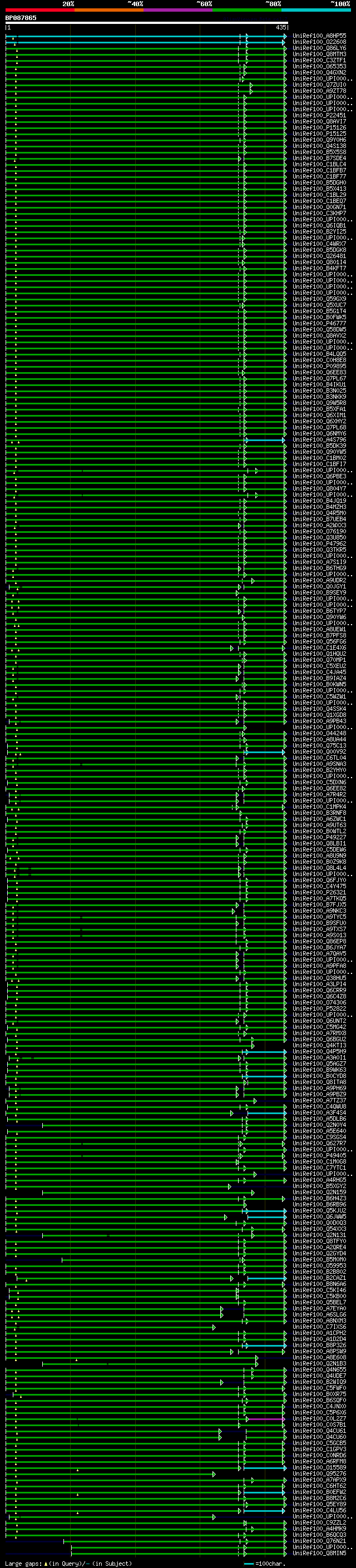Click cyan alignment bar of UniRef100_Q00V92 row
The image size is (356, 1568).
tap(265, 753)
